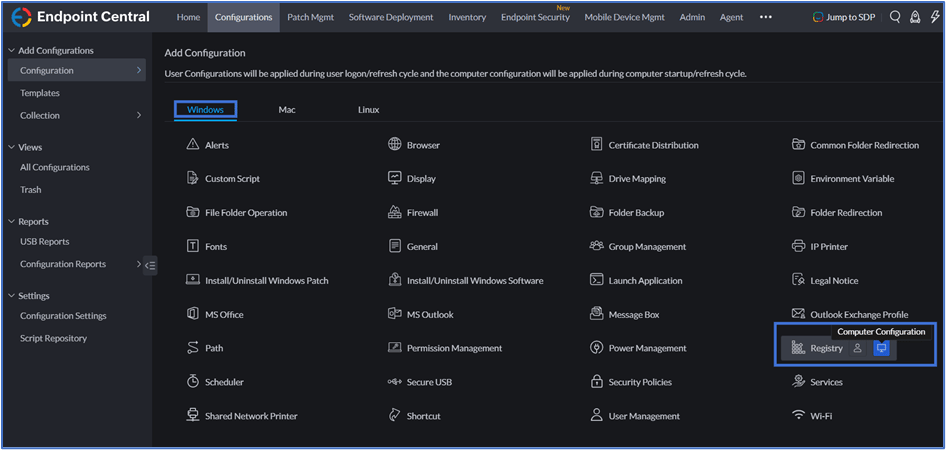Click Jump to SDP
The height and width of the screenshot is (450, 946).
pos(843,17)
